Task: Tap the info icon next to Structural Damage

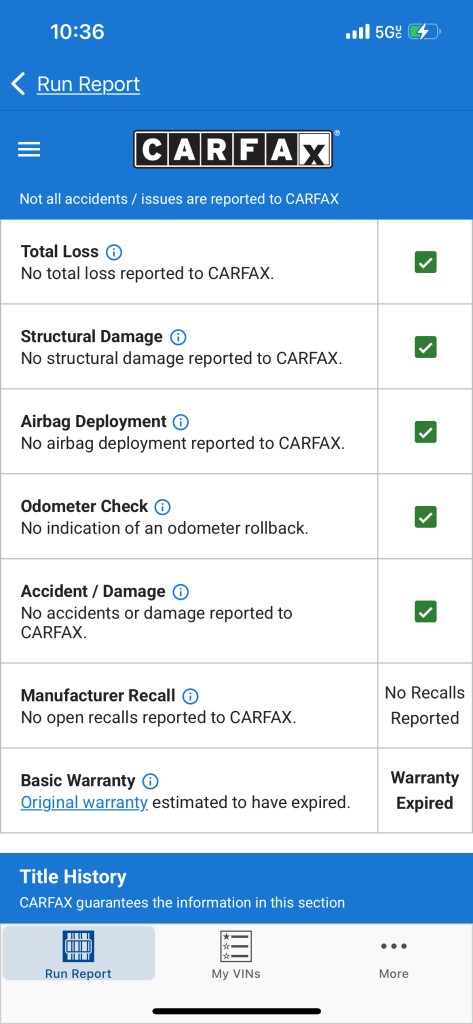Action: pos(178,337)
